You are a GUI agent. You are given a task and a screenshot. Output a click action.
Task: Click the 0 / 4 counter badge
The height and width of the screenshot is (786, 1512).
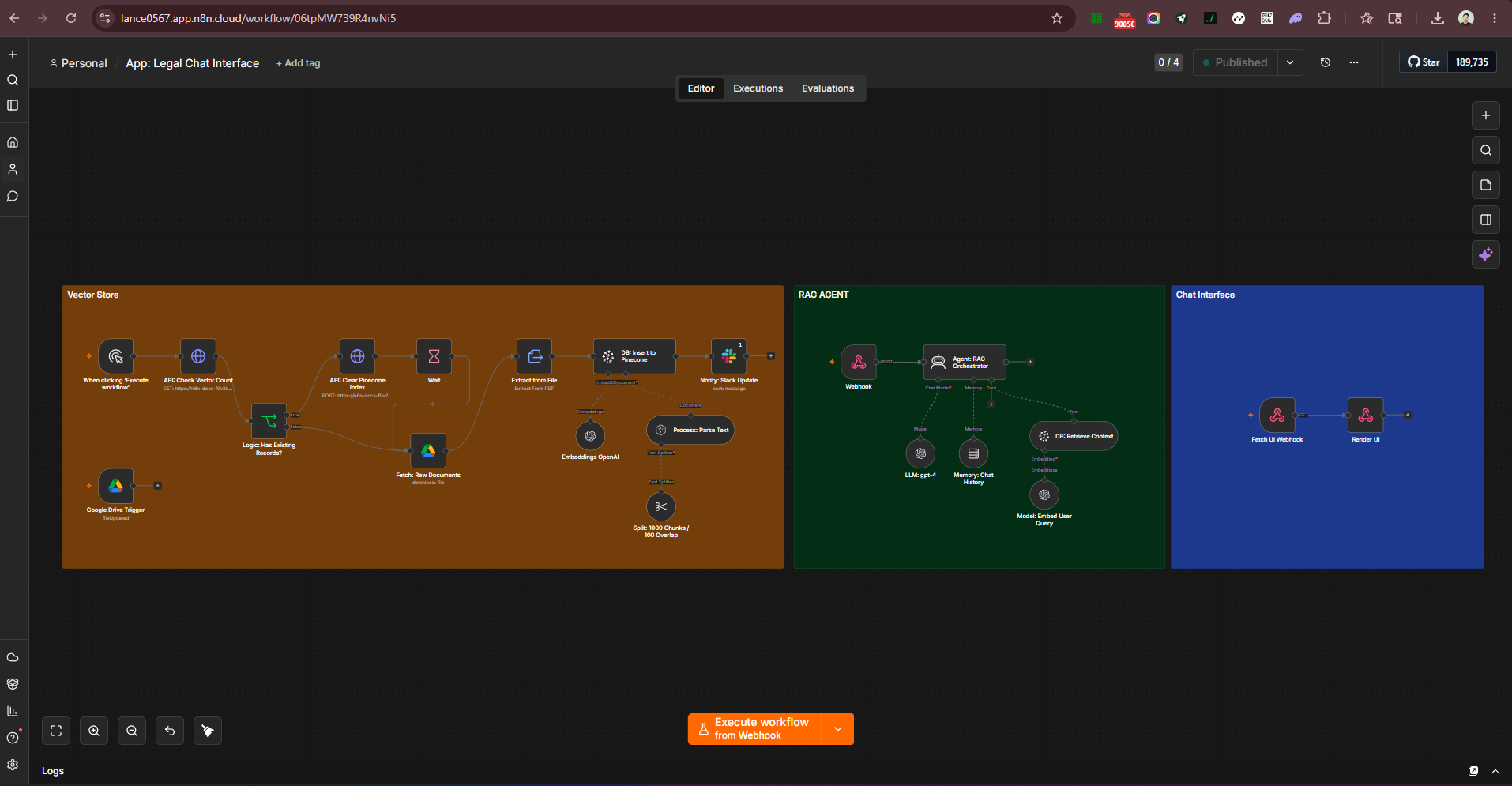coord(1168,62)
